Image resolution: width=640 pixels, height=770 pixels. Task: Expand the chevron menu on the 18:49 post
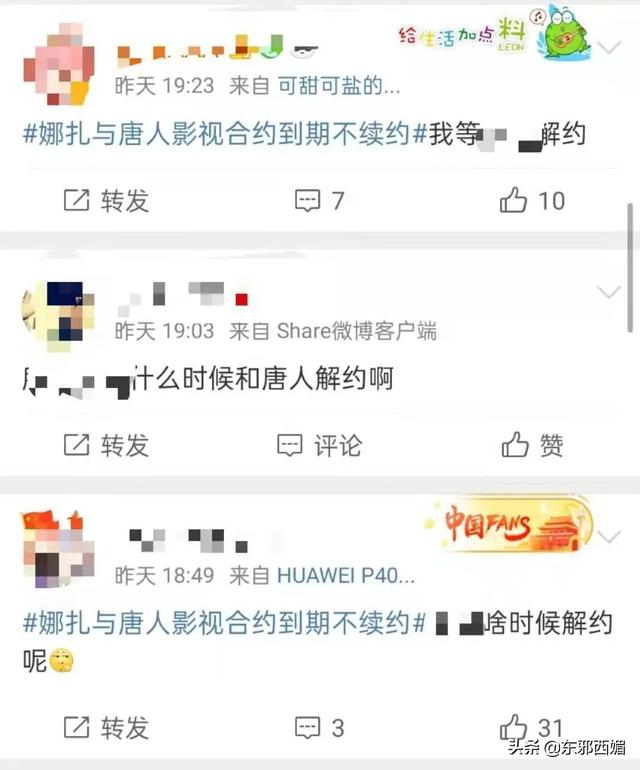point(610,536)
